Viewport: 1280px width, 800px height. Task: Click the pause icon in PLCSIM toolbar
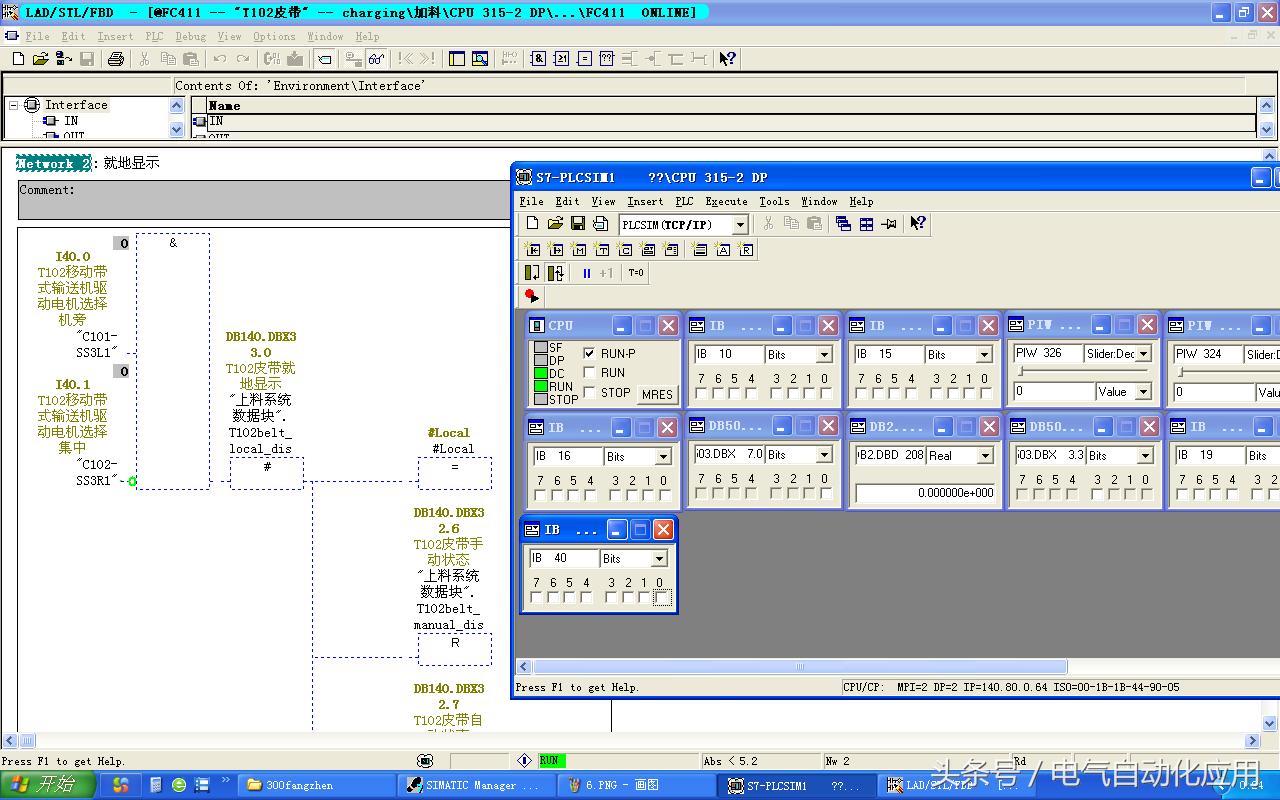coord(587,272)
